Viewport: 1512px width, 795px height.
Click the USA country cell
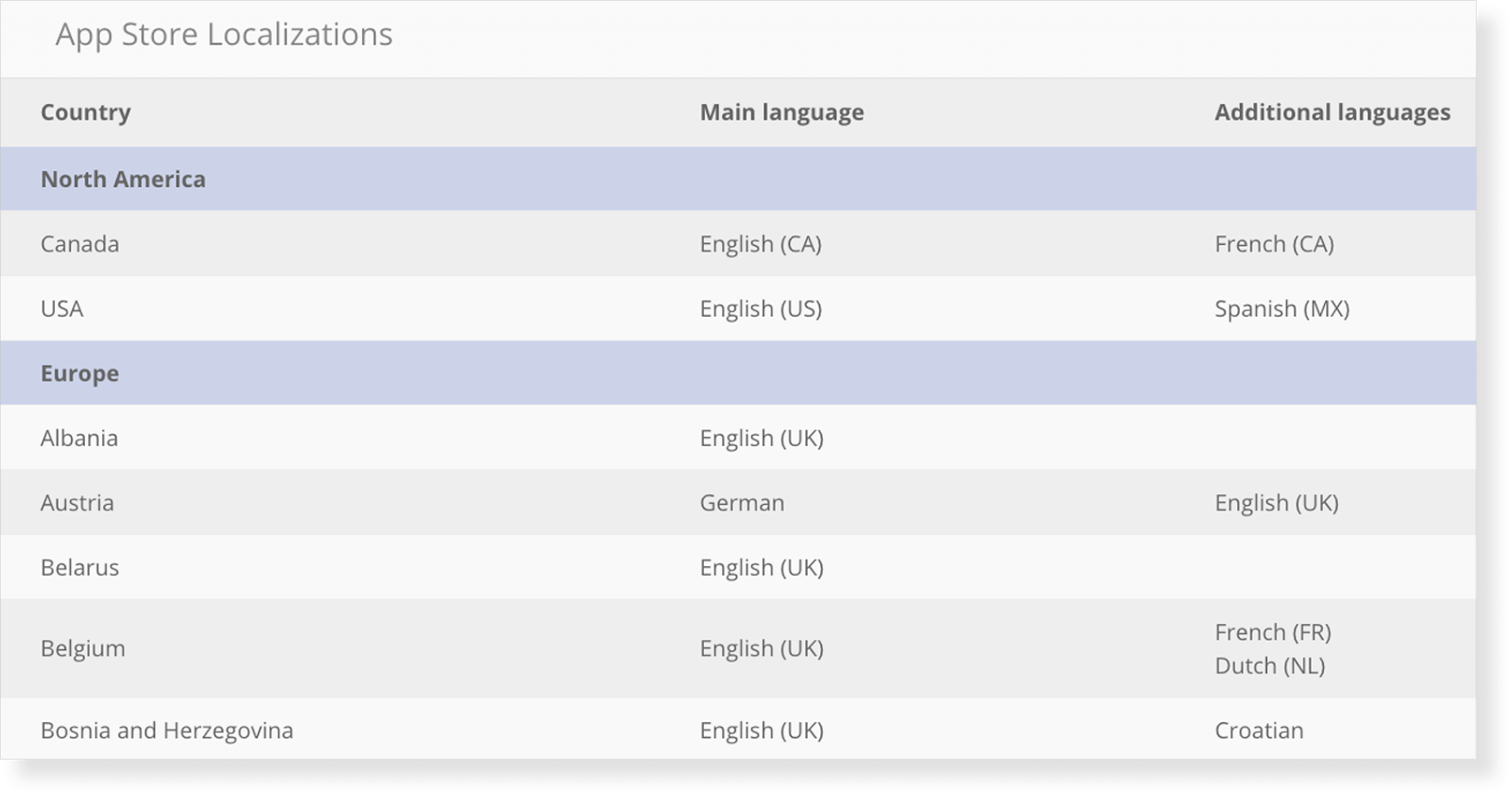(x=62, y=309)
